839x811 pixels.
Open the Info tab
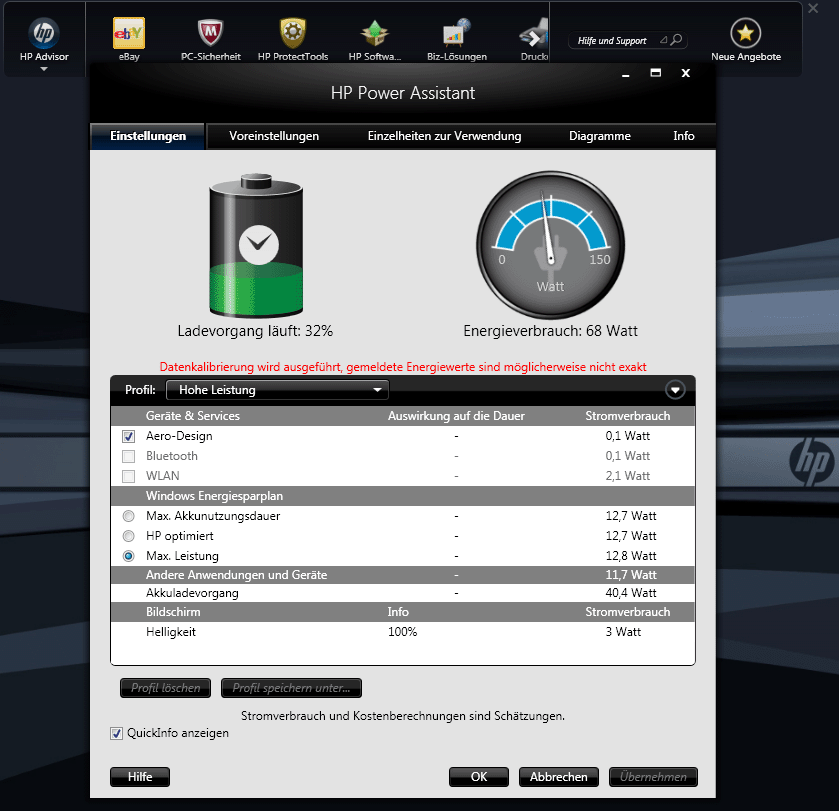point(684,136)
